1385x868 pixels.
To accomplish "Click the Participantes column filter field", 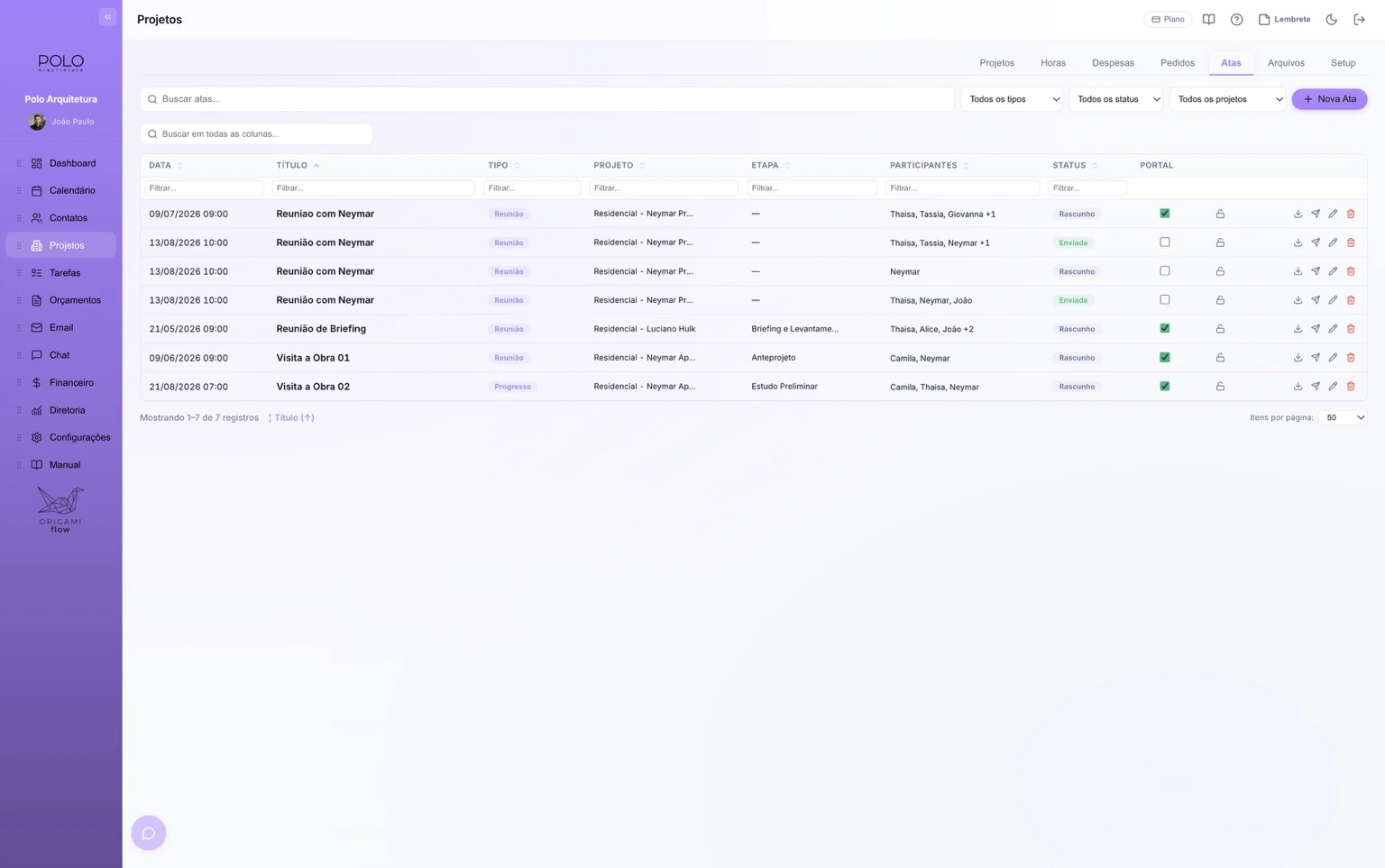I will (x=962, y=188).
